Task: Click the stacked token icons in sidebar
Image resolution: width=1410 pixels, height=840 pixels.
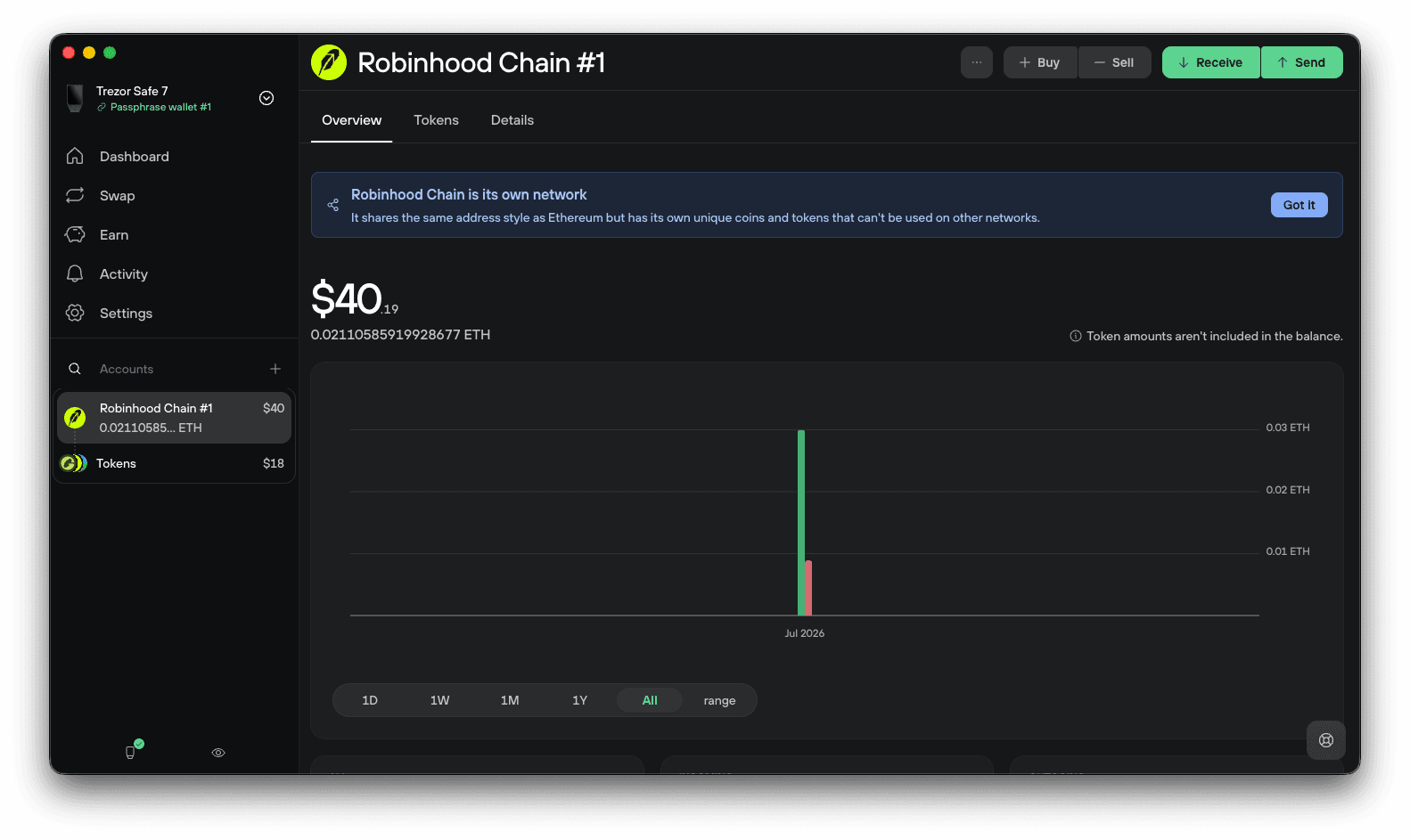Action: (x=73, y=463)
